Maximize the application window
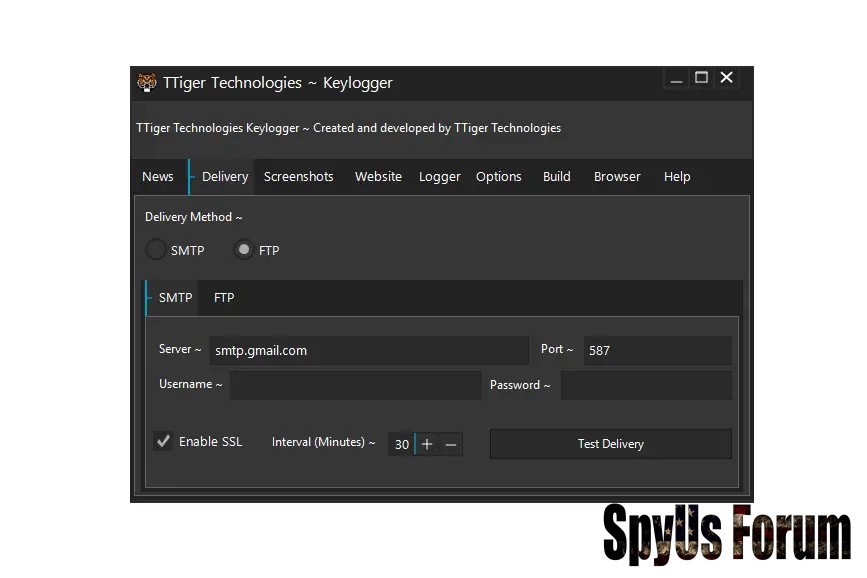 702,78
